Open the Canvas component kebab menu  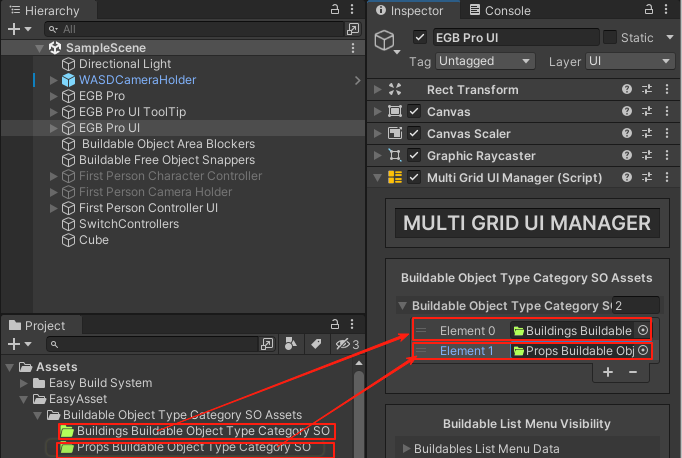point(667,111)
